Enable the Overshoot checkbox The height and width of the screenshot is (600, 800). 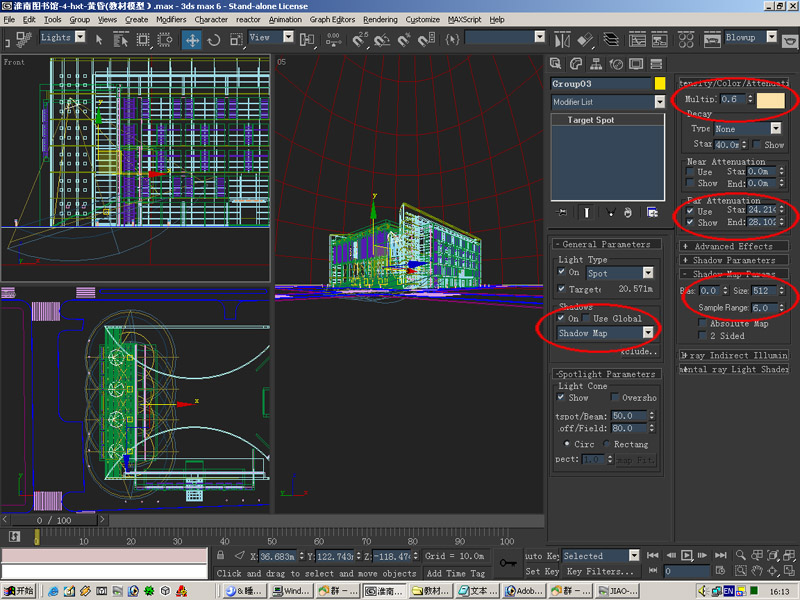coord(615,397)
